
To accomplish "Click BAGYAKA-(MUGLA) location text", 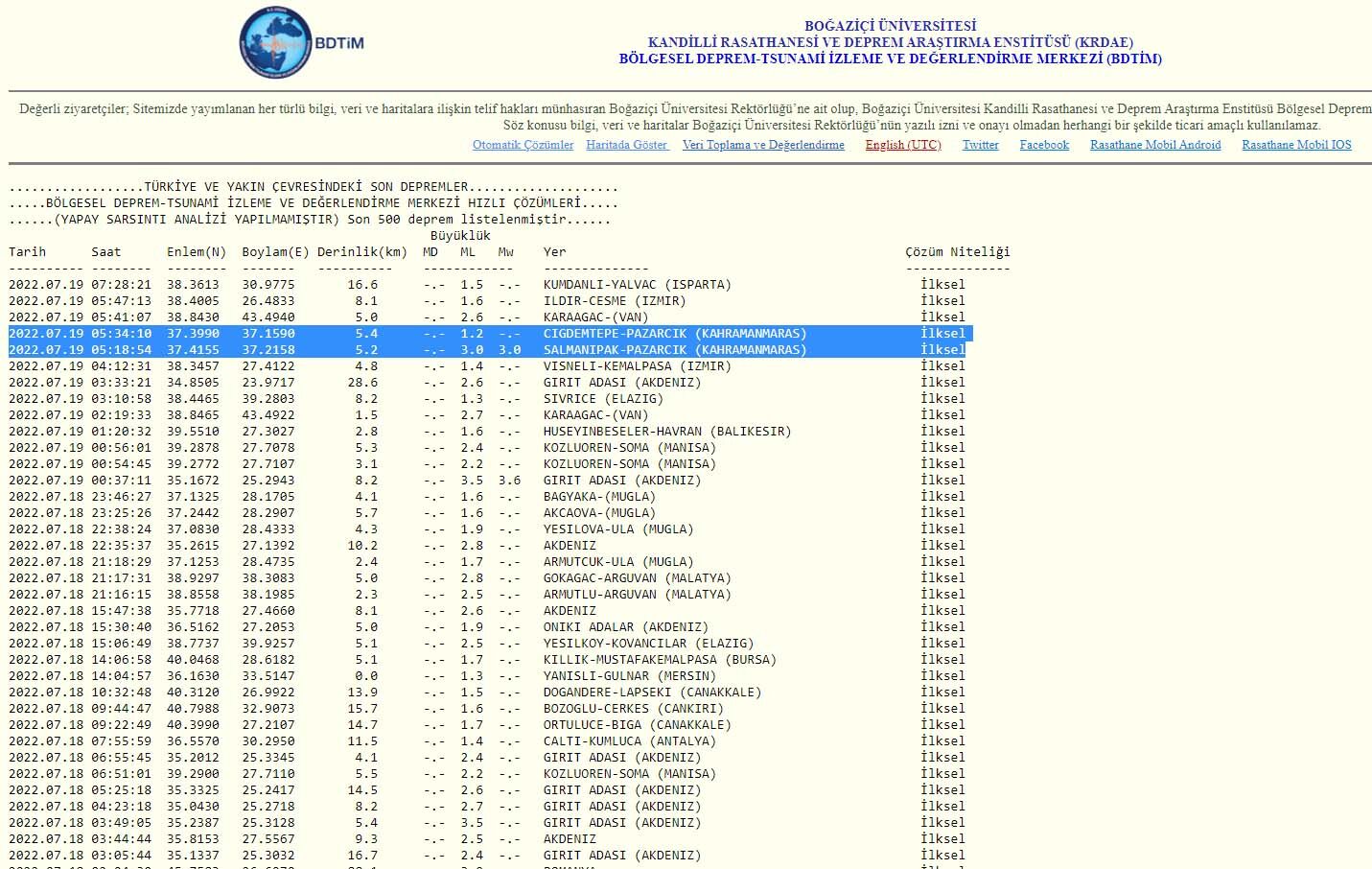I will click(599, 497).
